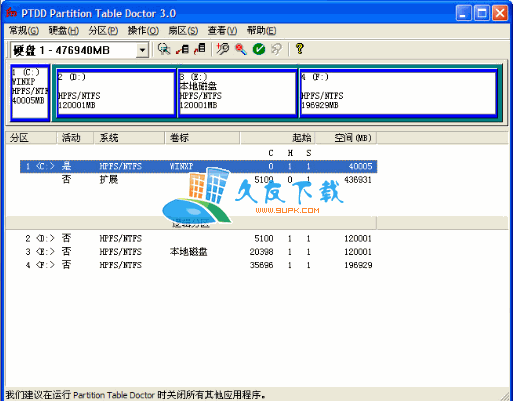Click the curved red arrow disk restore icon
513x401 pixels.
pos(200,49)
